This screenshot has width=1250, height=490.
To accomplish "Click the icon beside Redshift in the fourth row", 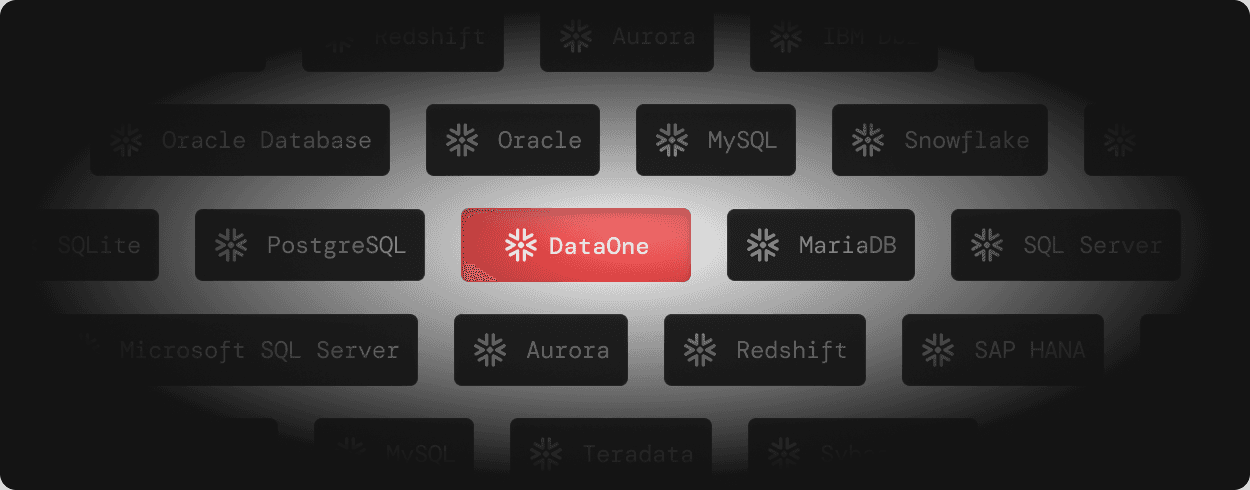I will (700, 350).
